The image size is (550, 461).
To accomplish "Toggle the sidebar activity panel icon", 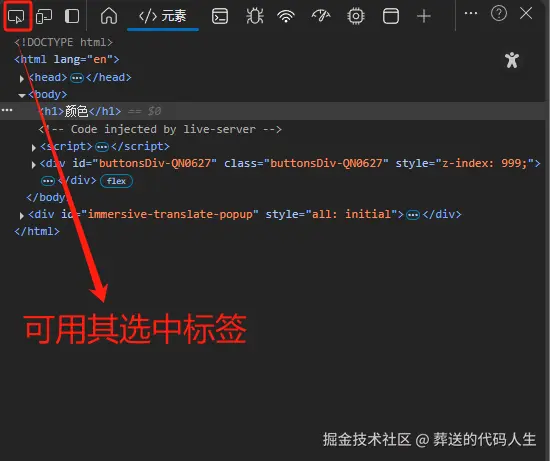I will (72, 16).
